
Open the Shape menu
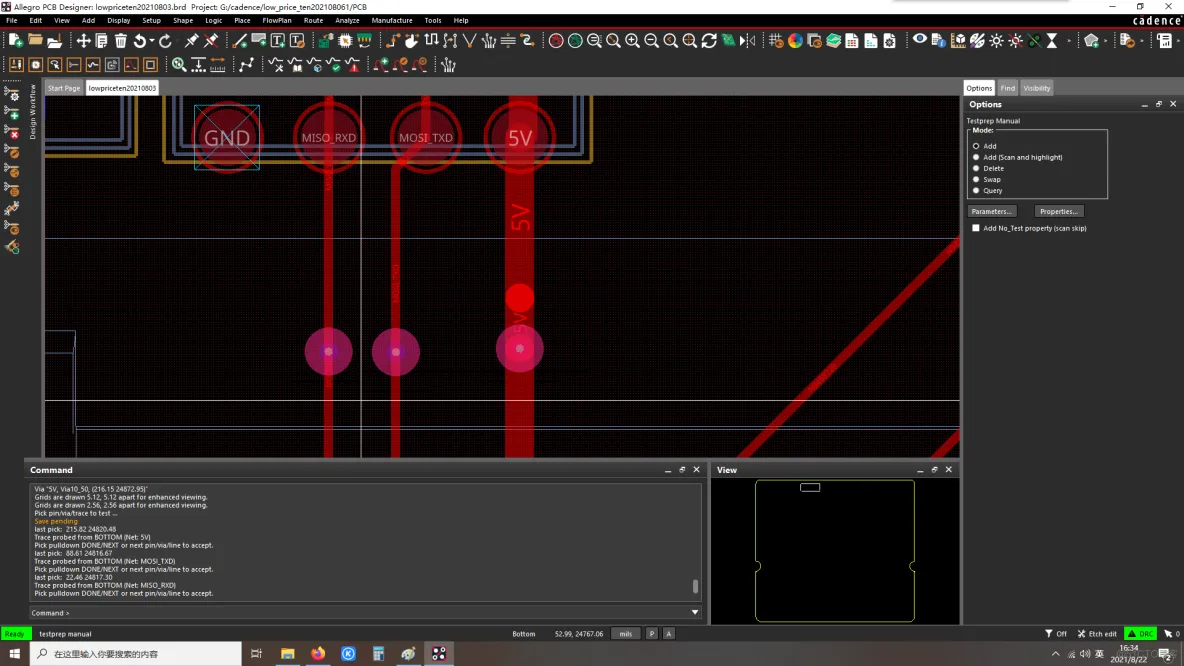click(x=183, y=20)
